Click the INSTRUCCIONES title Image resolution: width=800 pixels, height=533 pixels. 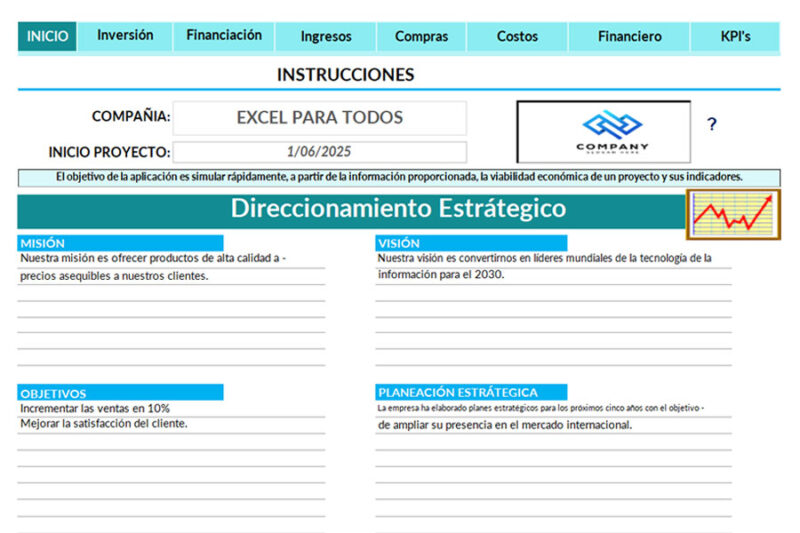[x=345, y=75]
